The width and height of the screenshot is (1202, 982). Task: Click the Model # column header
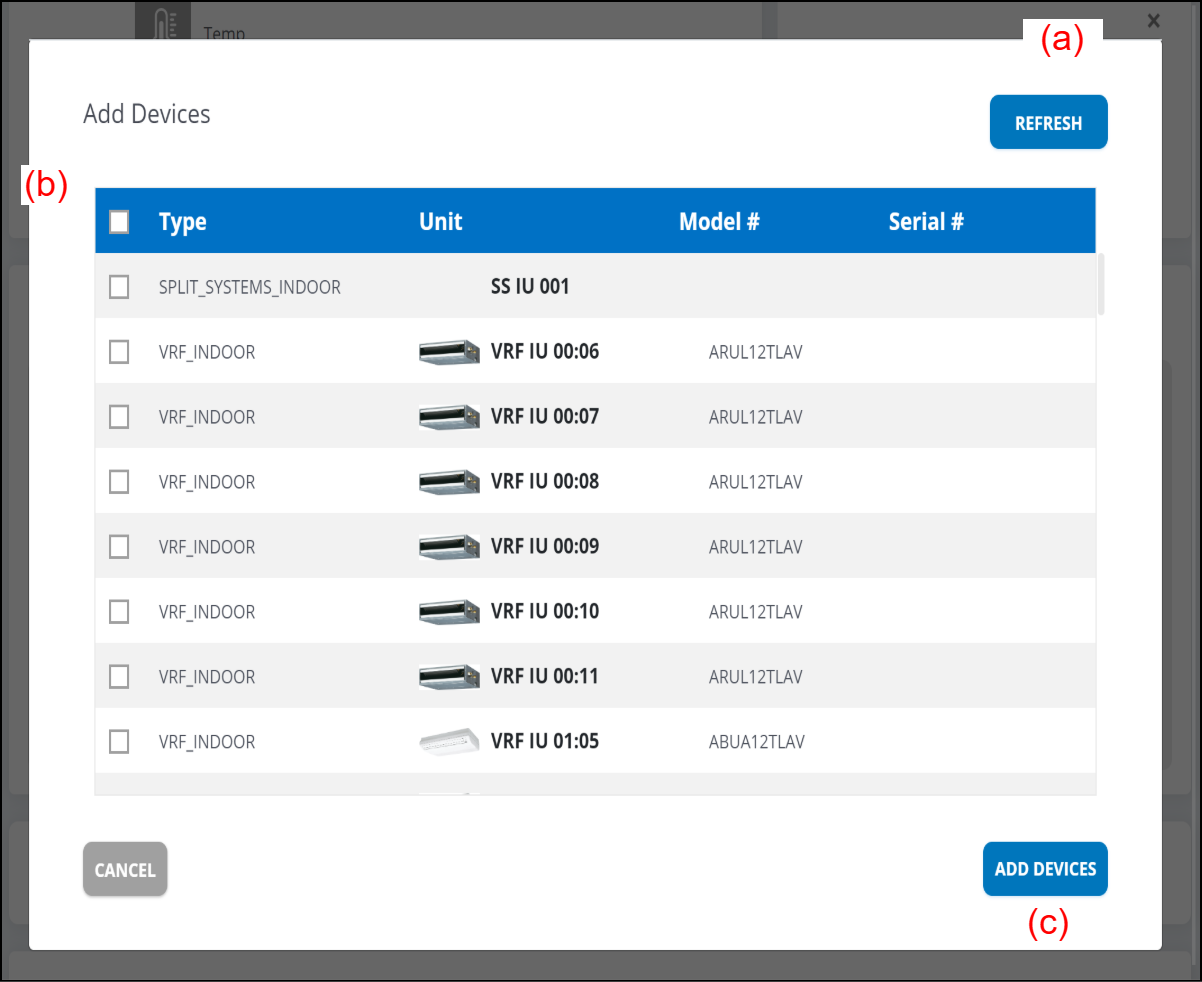[719, 221]
